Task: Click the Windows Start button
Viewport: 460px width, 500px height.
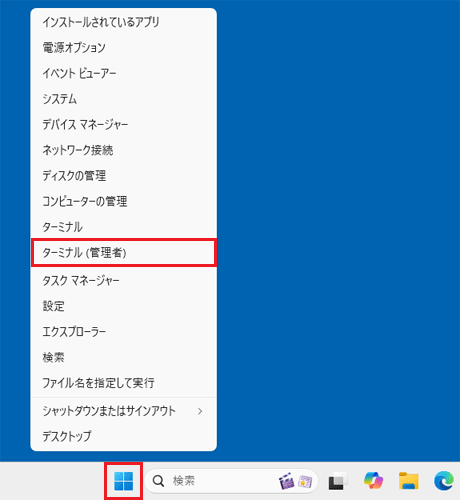Action: 123,481
